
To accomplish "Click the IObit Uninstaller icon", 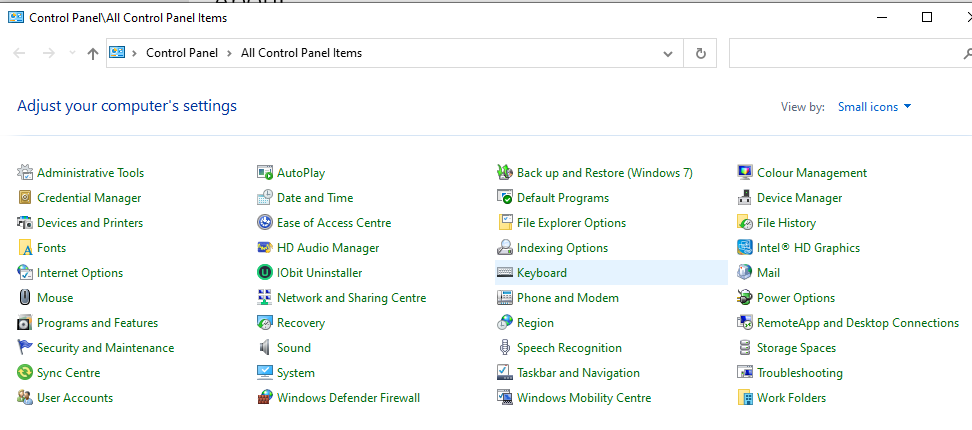I will tap(265, 273).
